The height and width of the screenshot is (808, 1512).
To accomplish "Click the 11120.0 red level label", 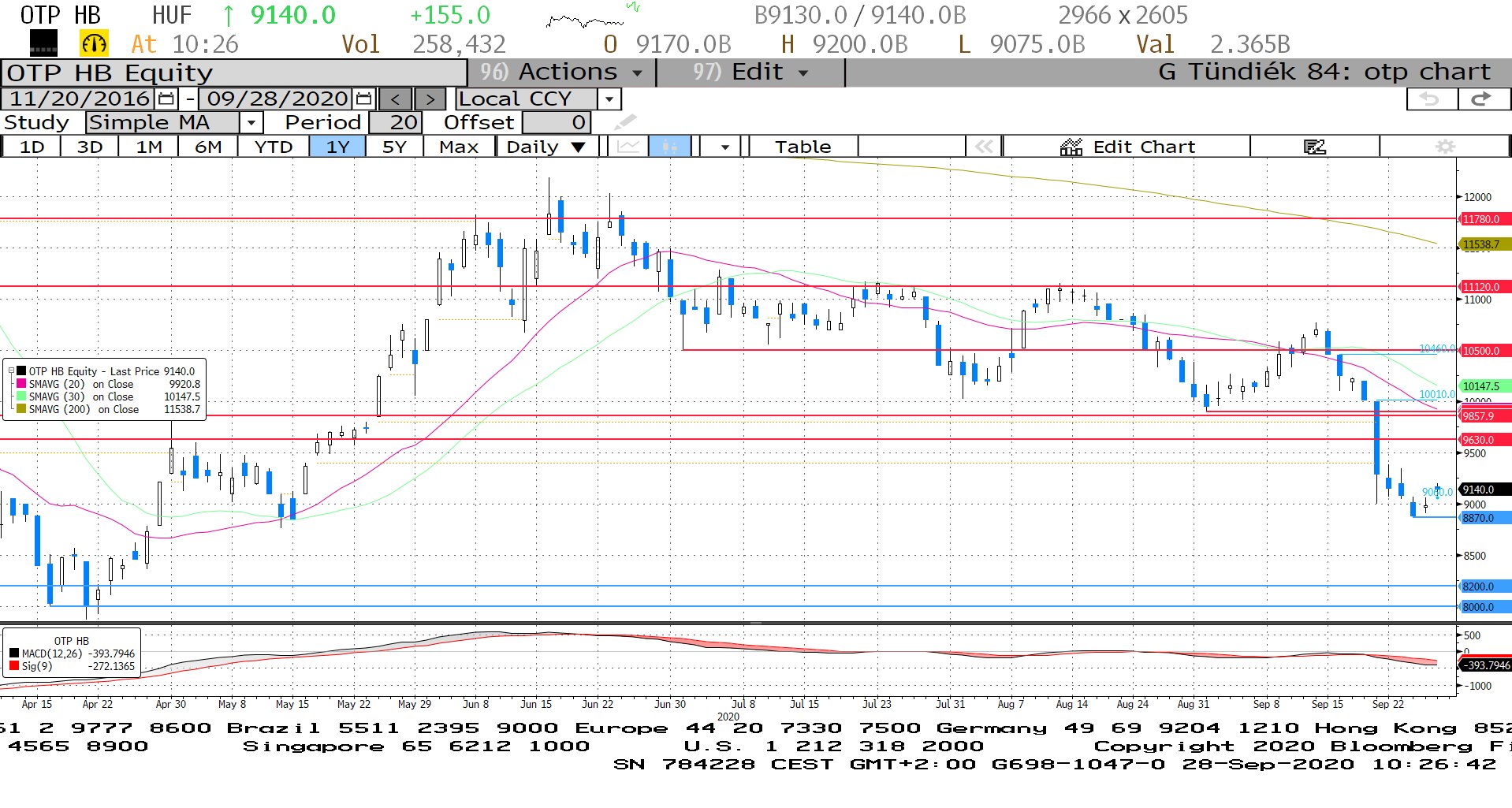I will [x=1484, y=287].
